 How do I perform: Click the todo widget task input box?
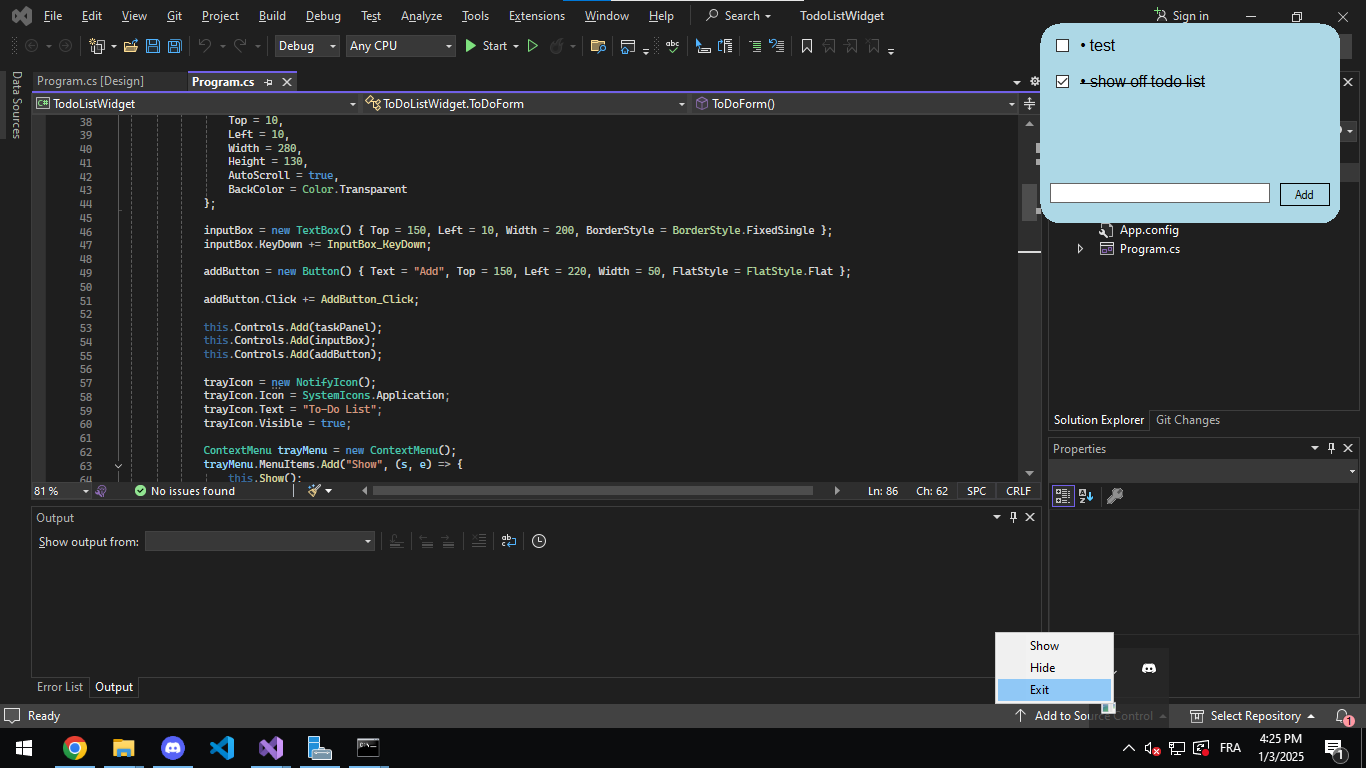tap(1159, 194)
